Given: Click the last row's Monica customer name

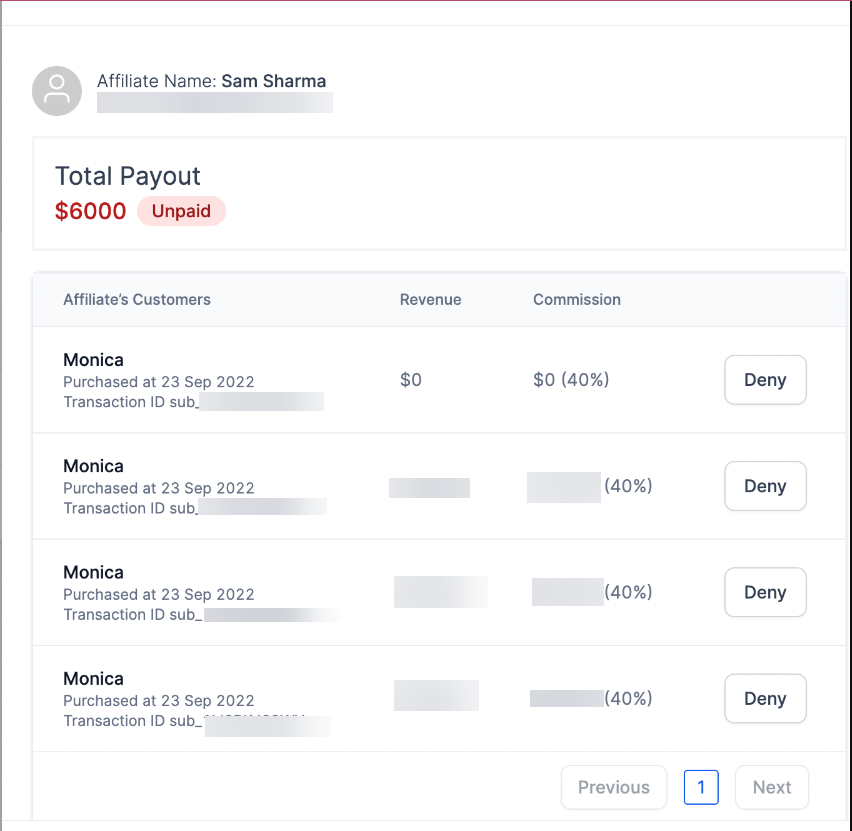Looking at the screenshot, I should click(93, 678).
